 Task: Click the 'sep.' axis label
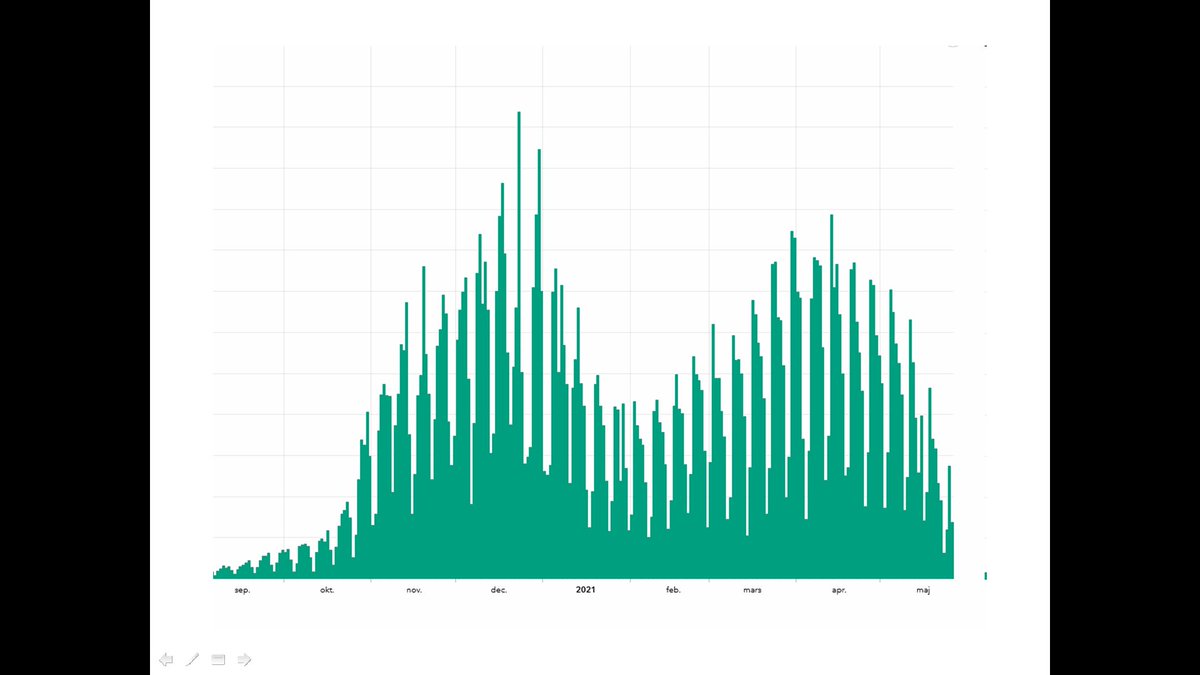[242, 590]
